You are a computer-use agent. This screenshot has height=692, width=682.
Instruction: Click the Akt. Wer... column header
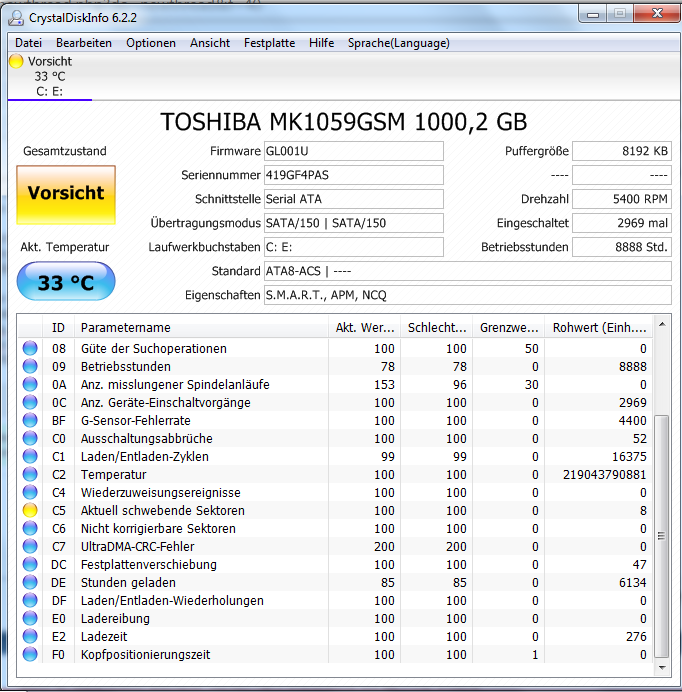tap(365, 327)
